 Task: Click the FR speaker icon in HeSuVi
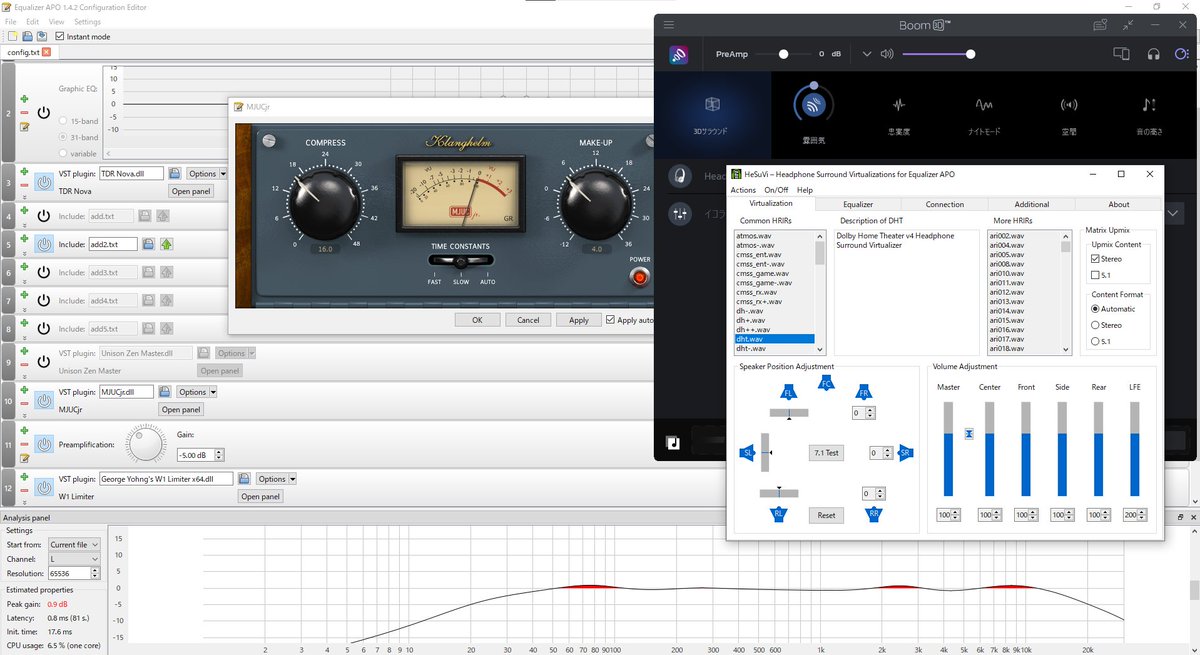[x=862, y=392]
